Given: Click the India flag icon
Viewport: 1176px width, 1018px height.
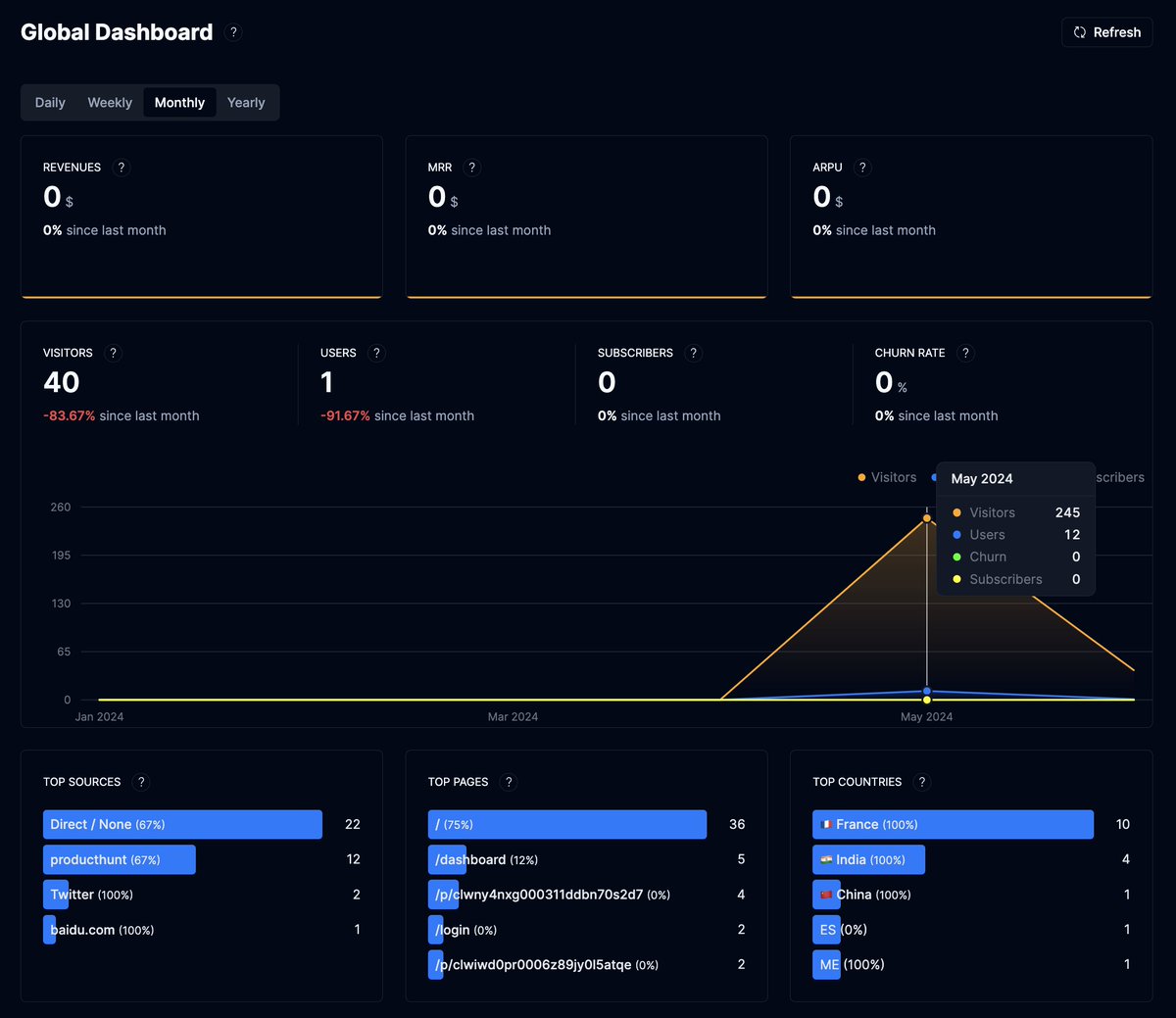Looking at the screenshot, I should (x=826, y=859).
